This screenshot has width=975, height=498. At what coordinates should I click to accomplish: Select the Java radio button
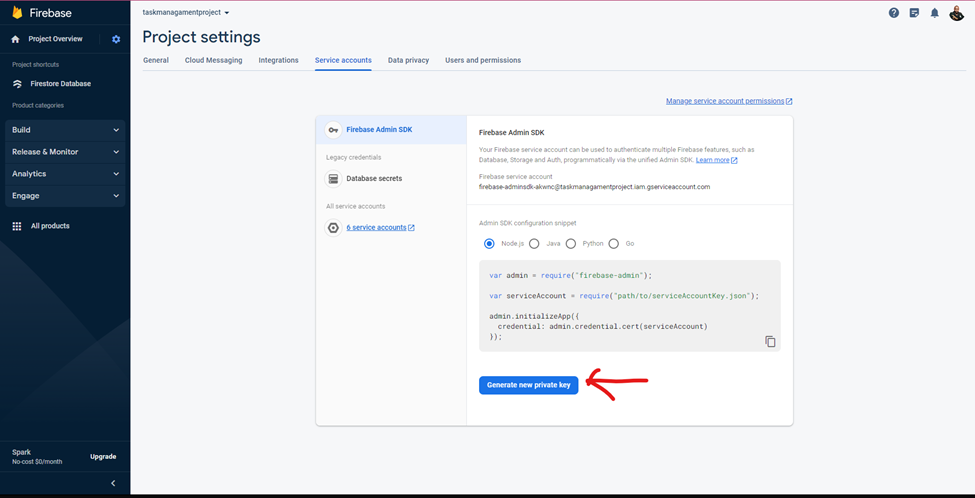coord(534,244)
